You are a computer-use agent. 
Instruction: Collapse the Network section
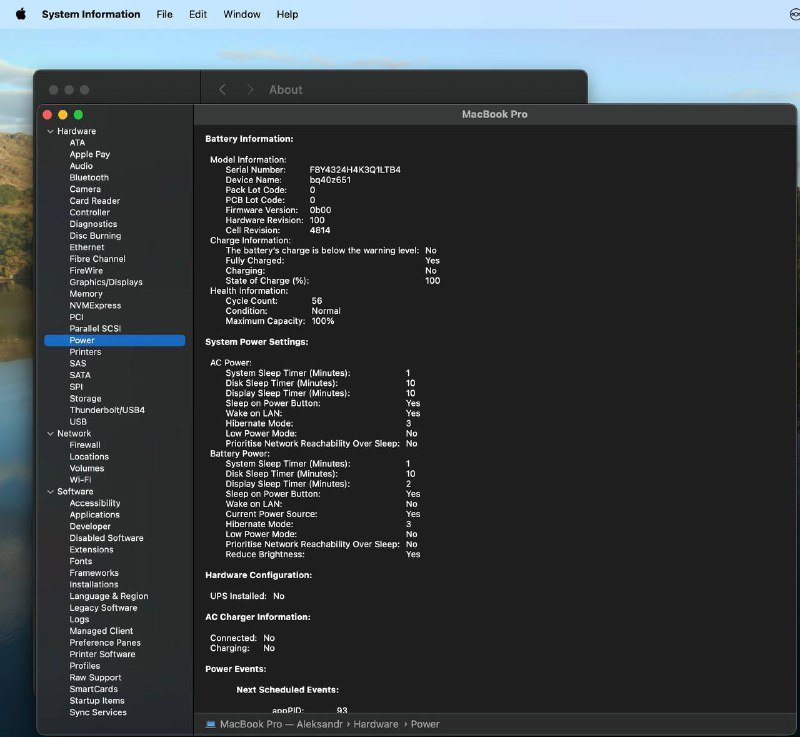[49, 433]
